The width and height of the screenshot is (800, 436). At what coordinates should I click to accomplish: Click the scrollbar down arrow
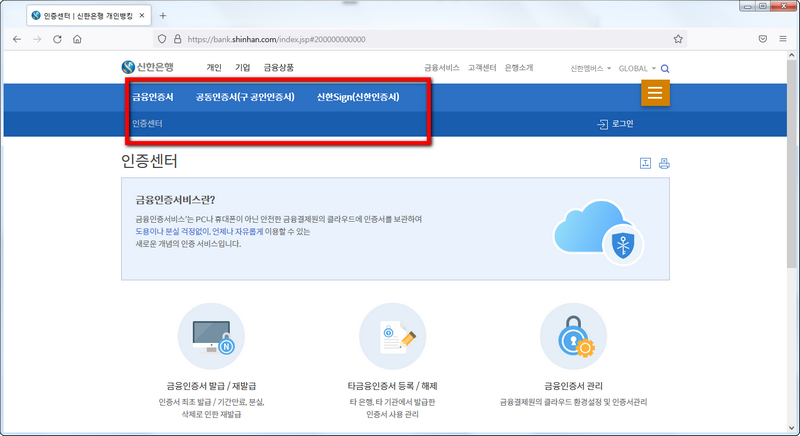[791, 428]
